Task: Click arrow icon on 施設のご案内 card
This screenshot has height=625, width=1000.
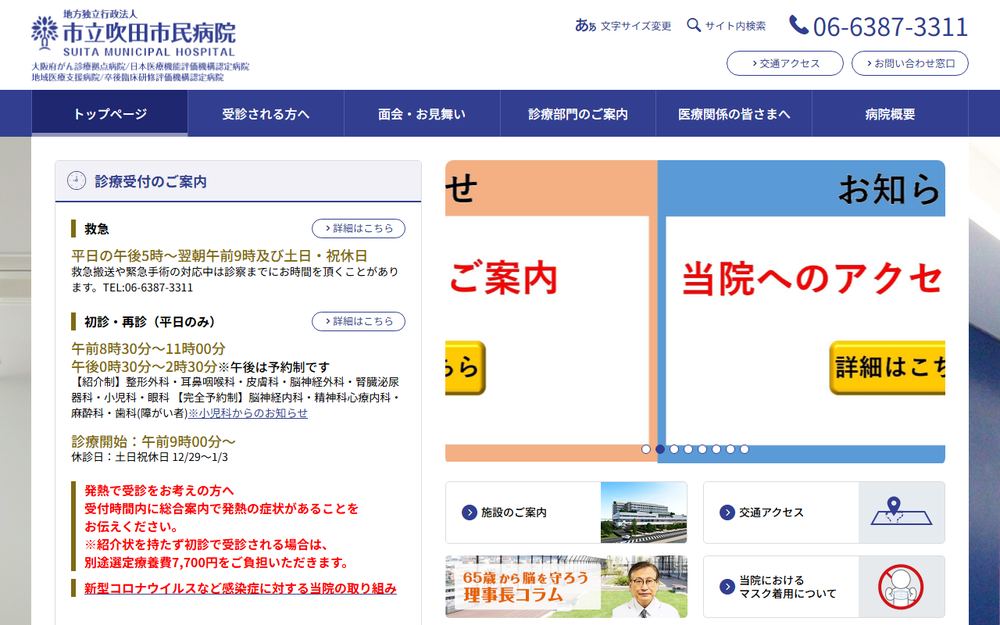Action: (x=469, y=512)
